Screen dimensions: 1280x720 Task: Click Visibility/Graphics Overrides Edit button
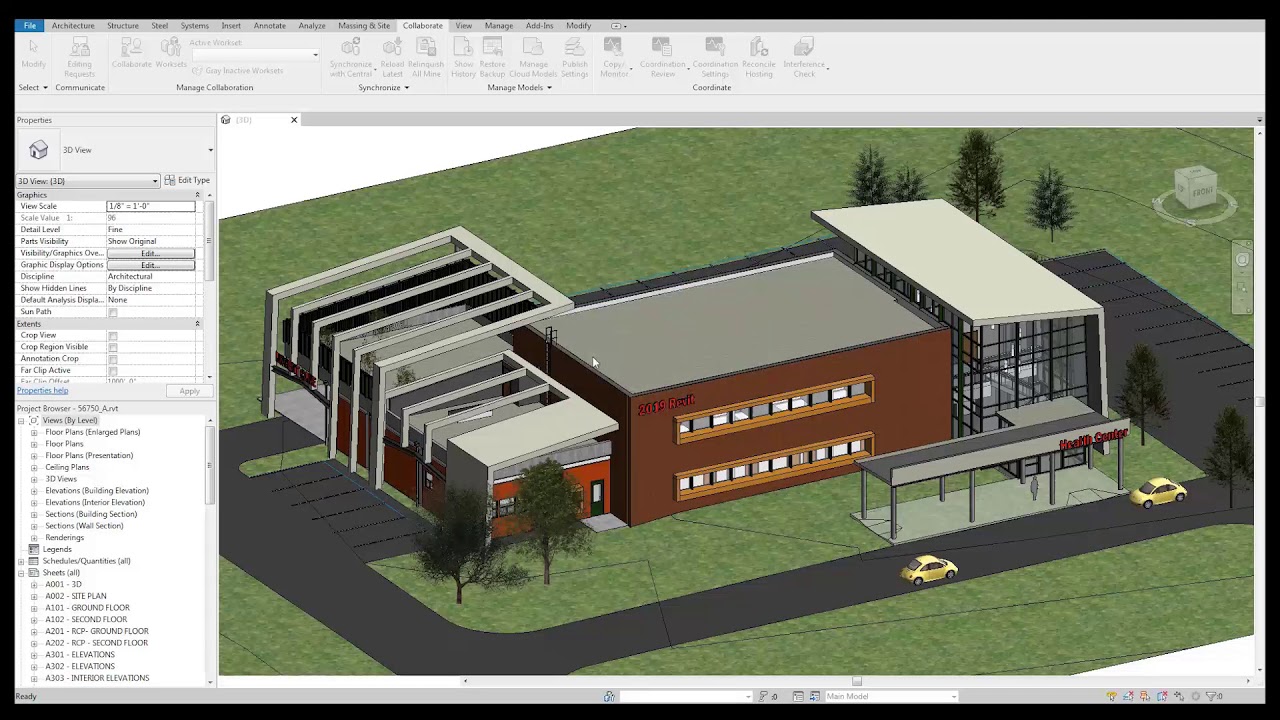coord(151,253)
